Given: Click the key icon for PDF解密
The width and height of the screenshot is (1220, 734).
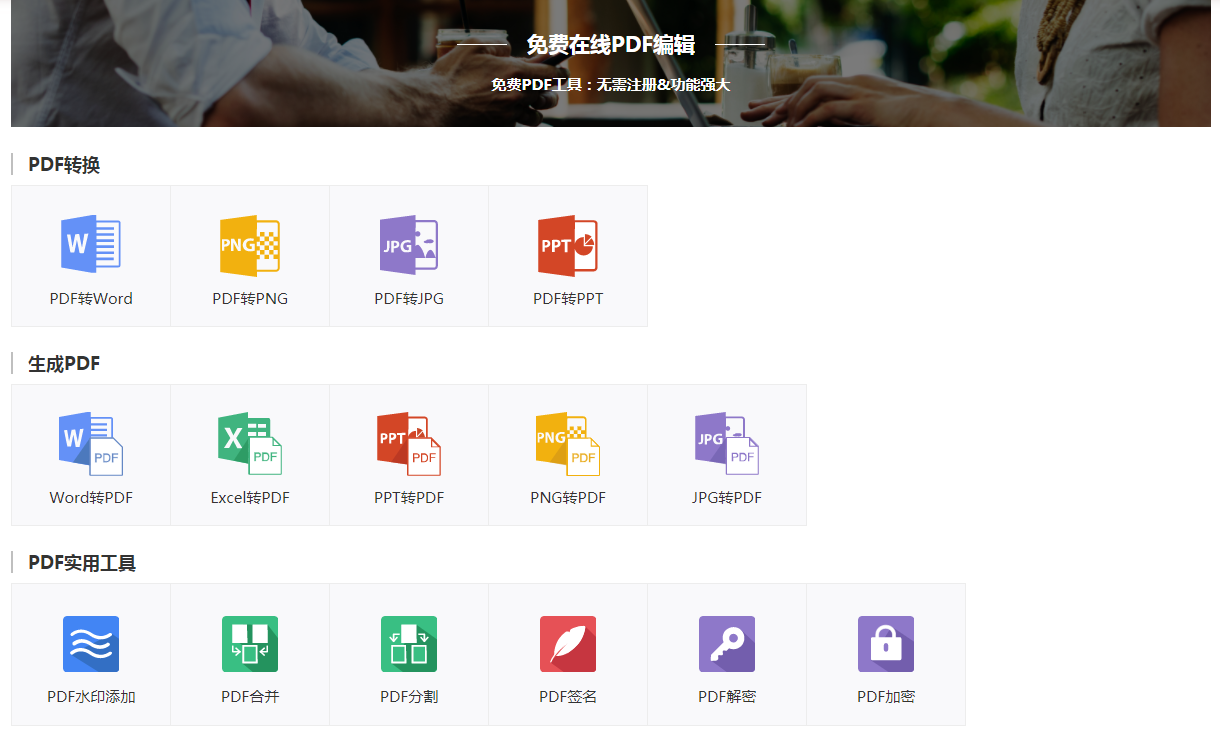Looking at the screenshot, I should (x=727, y=644).
